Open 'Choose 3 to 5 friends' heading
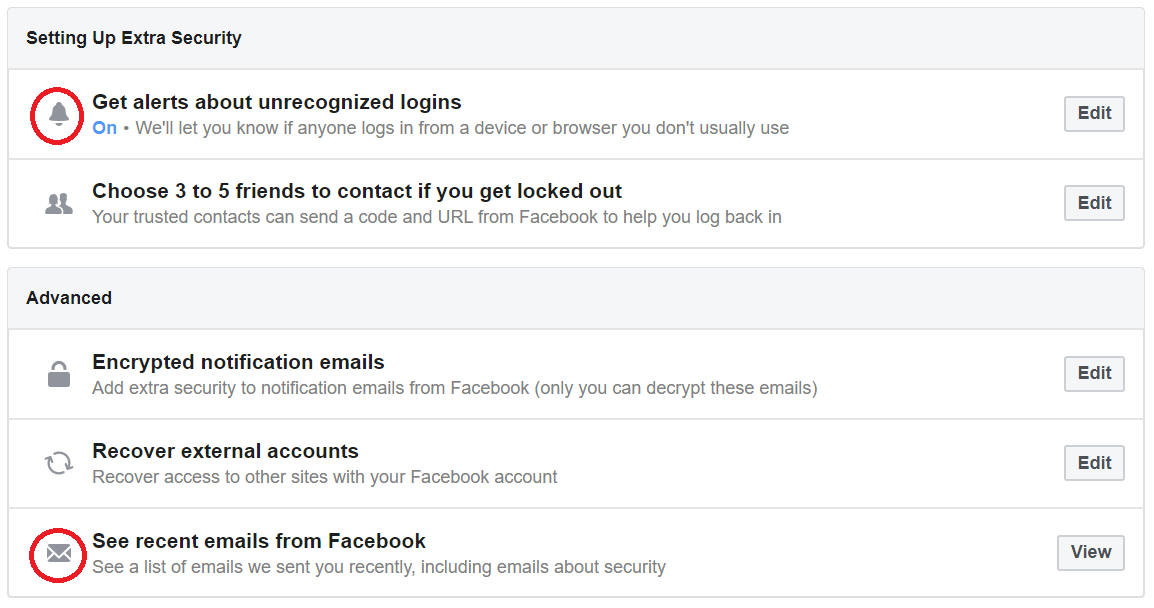Screen dimensions: 1154x608 pos(357,191)
